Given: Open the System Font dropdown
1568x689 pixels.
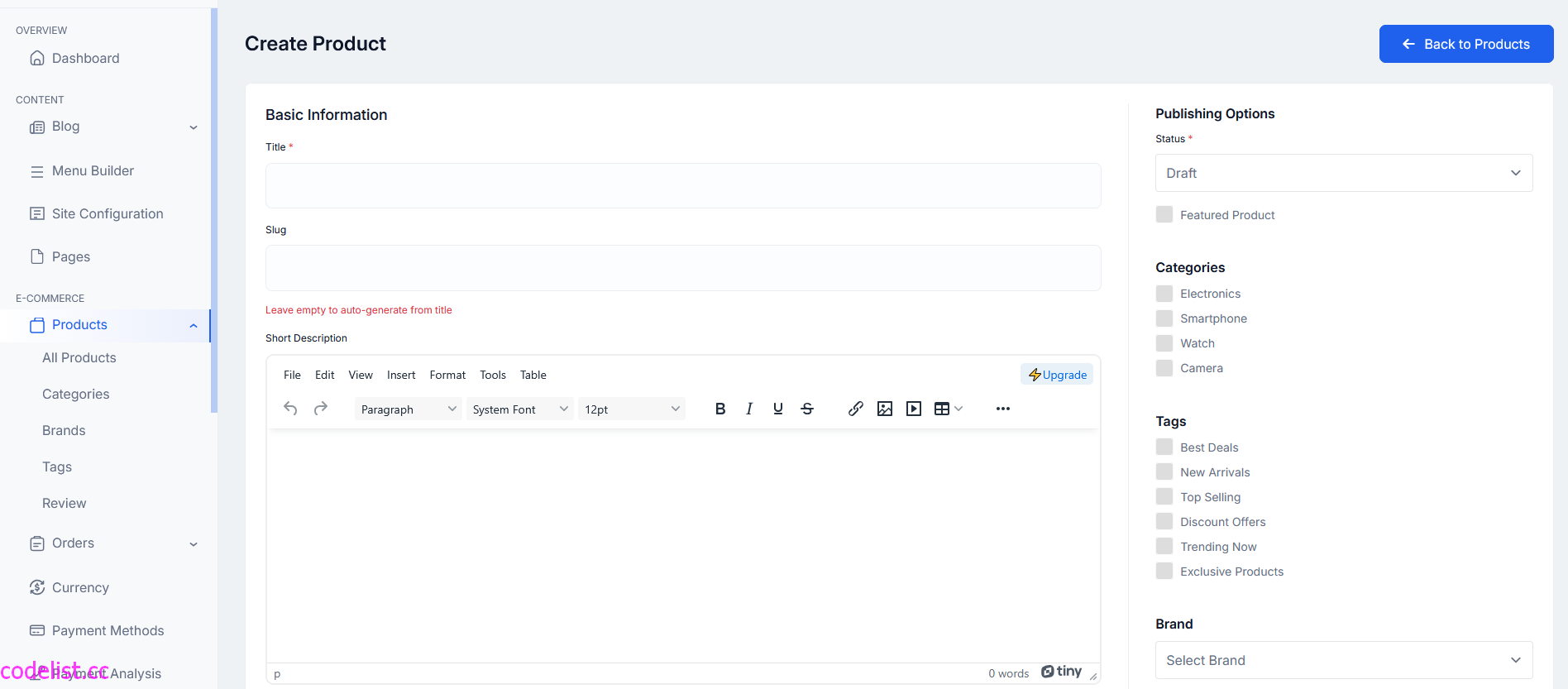Looking at the screenshot, I should pos(520,409).
